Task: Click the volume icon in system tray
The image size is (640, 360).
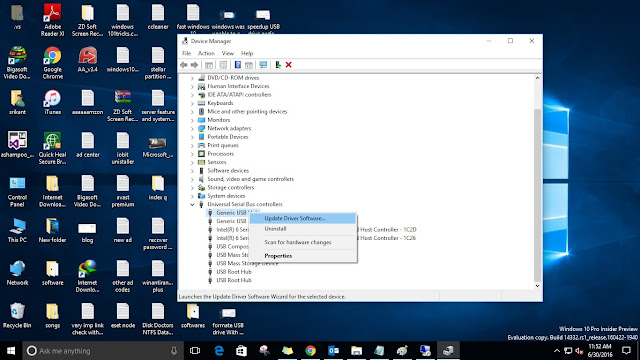Action: tap(579, 351)
